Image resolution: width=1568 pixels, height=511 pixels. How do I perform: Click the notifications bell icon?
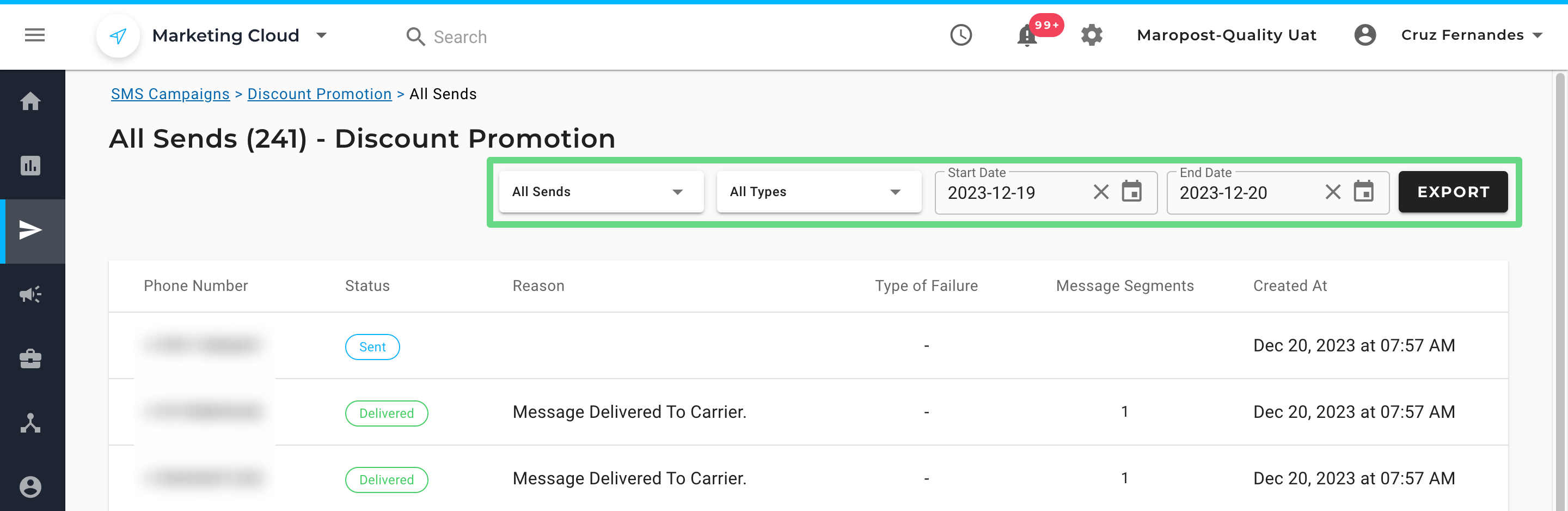pos(1027,36)
